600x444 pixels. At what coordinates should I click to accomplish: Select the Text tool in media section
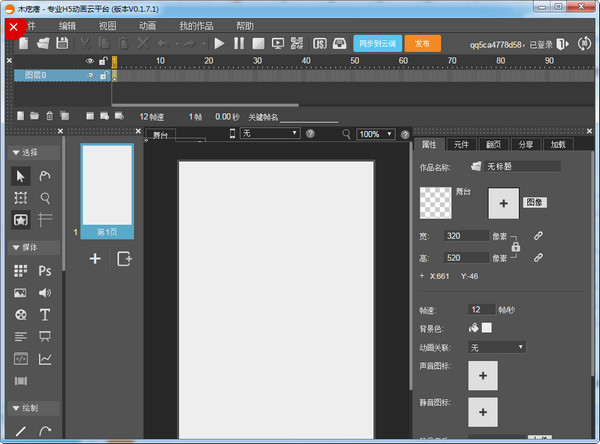pos(45,315)
